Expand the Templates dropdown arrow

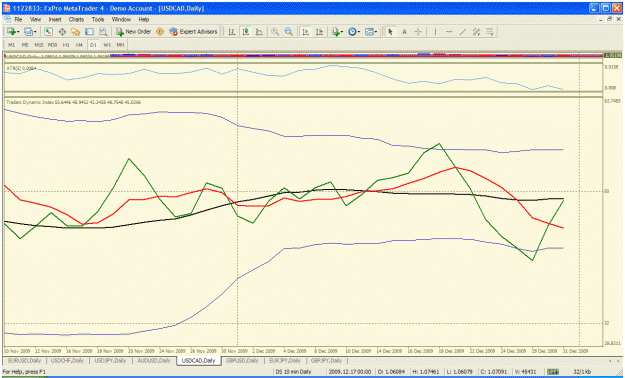click(376, 32)
